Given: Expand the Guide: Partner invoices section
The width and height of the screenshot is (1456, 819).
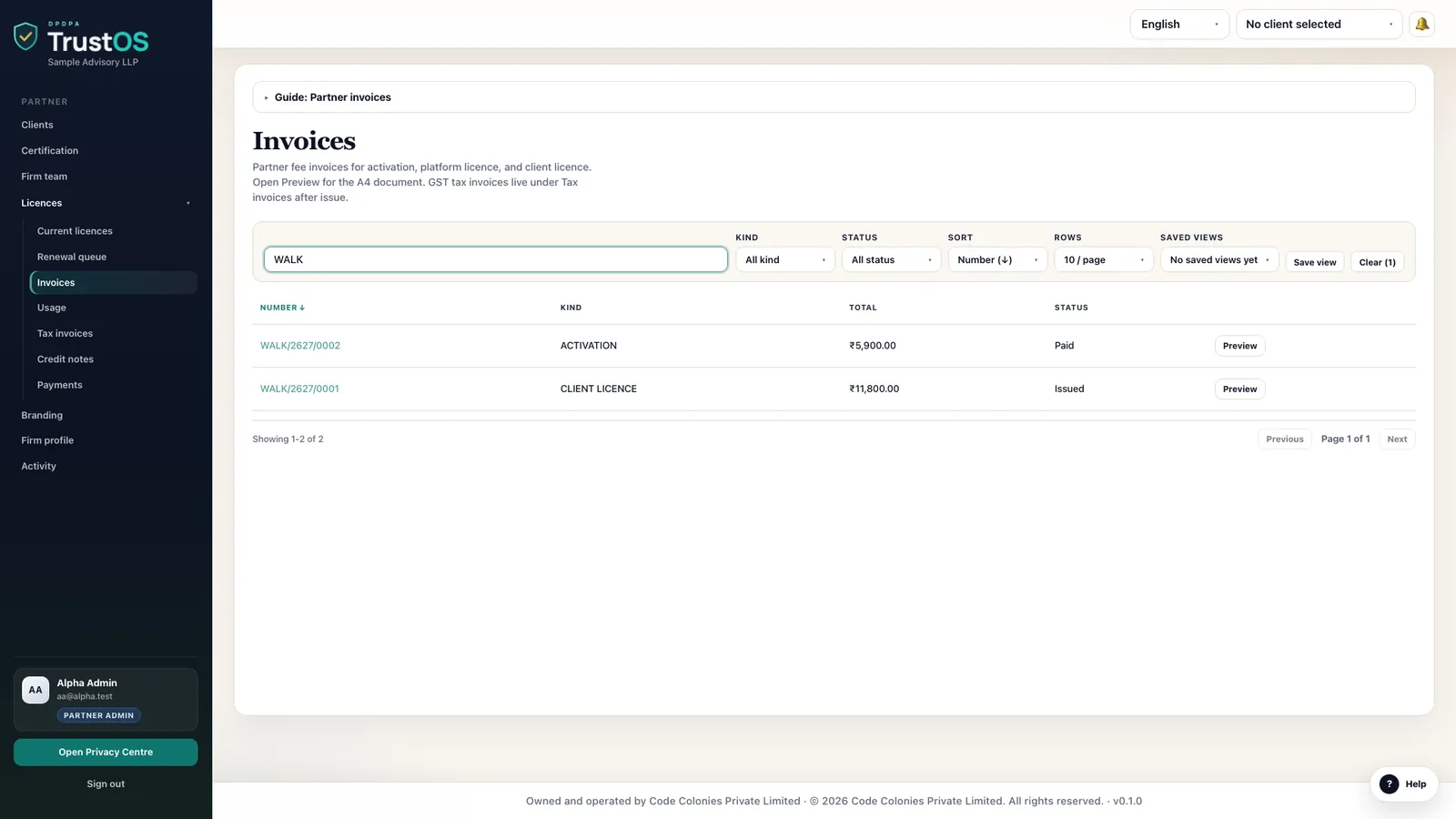Looking at the screenshot, I should tap(834, 97).
